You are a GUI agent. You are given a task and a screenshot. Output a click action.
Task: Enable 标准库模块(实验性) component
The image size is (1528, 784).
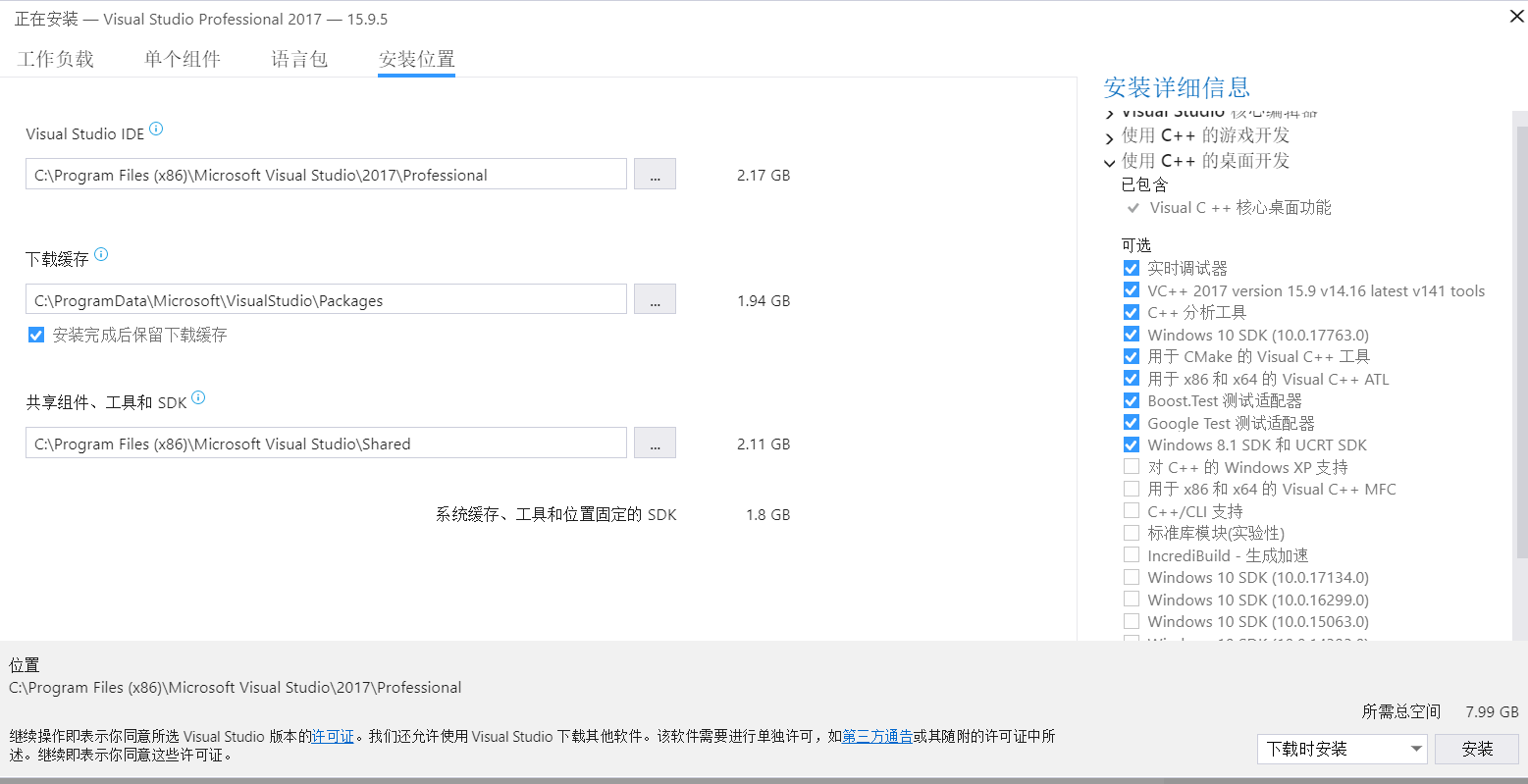click(x=1132, y=533)
